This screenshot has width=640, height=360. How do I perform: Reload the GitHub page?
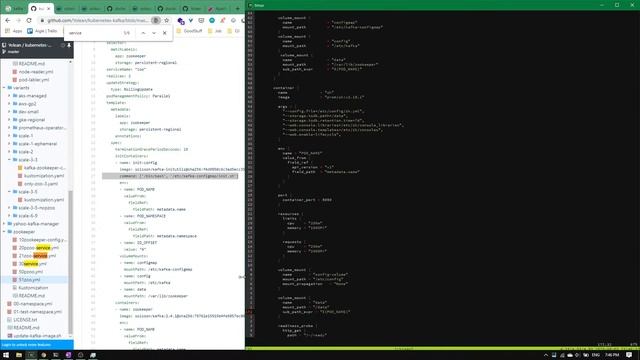(x=29, y=20)
